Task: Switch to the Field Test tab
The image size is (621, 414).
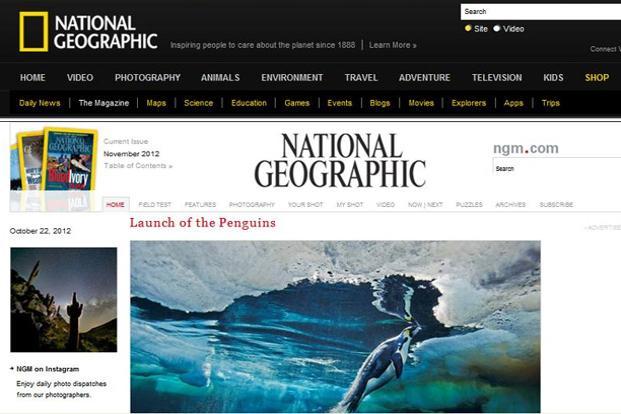Action: coord(155,204)
